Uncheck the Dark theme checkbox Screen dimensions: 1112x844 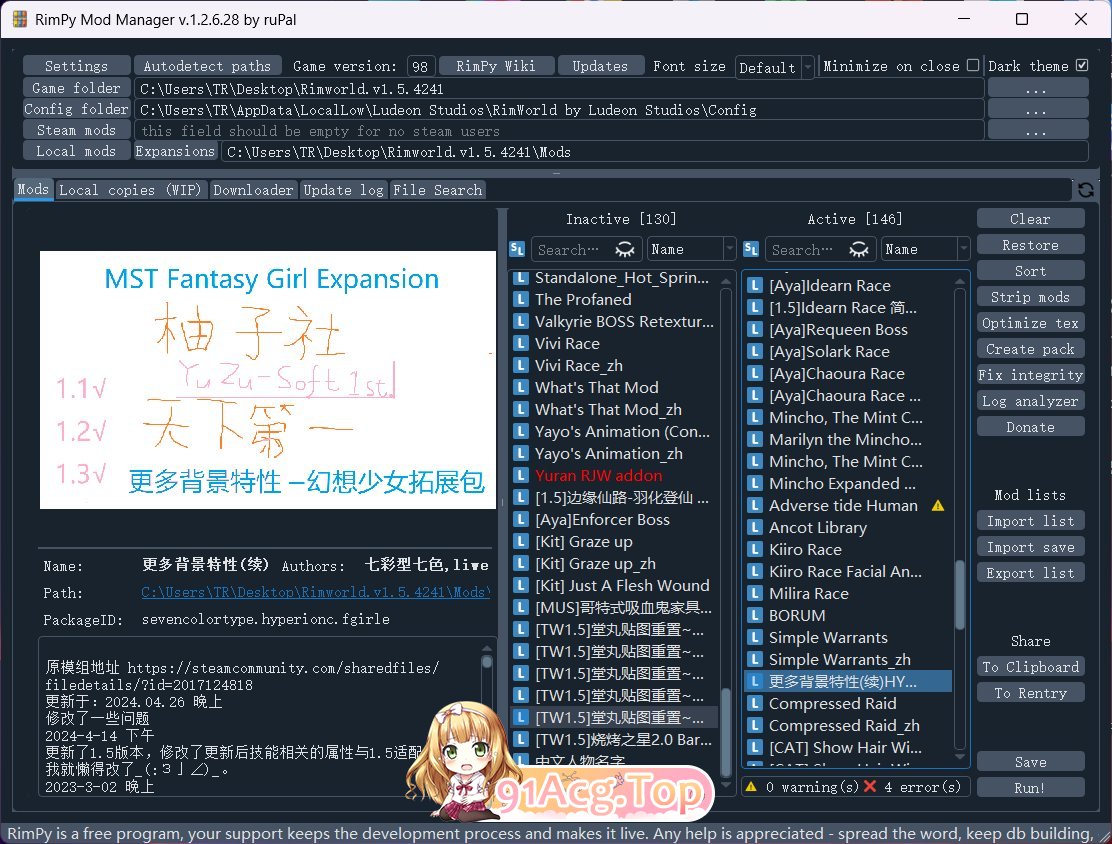[x=1081, y=66]
